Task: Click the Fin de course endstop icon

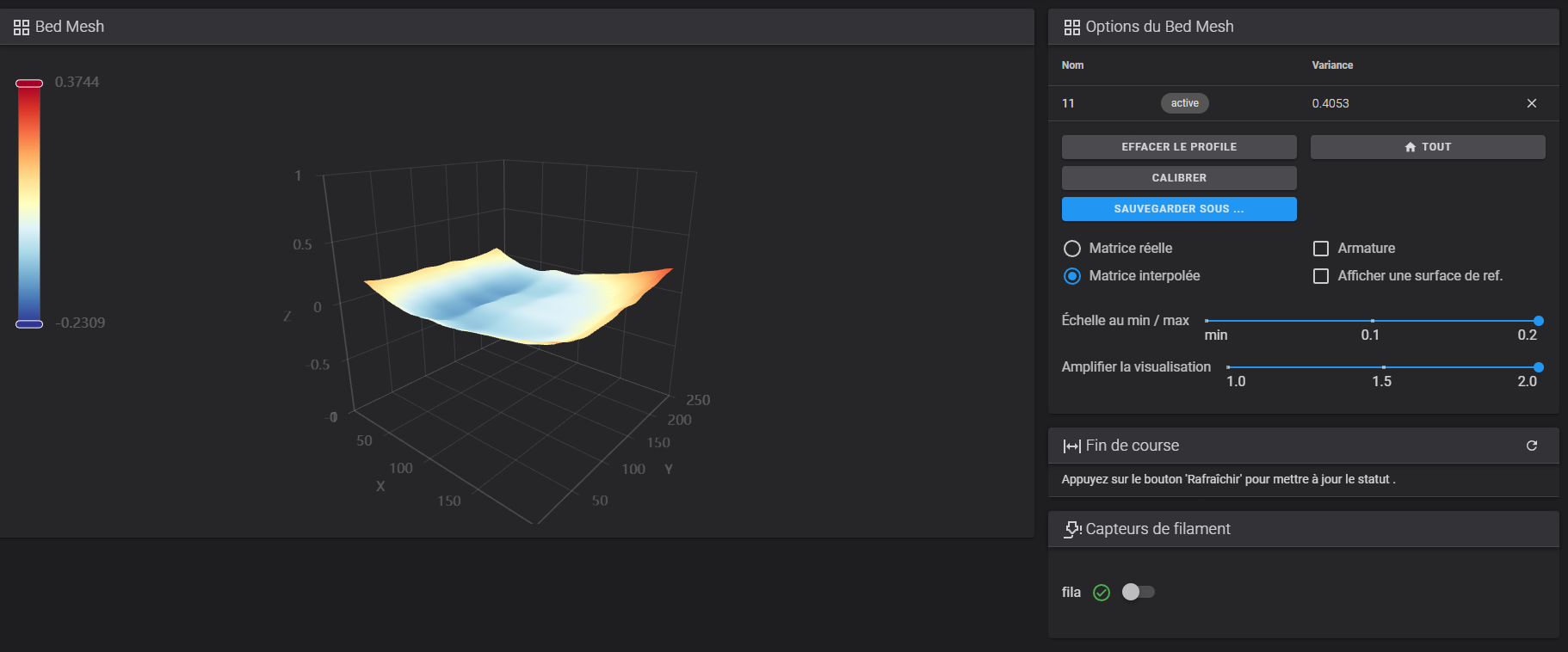Action: point(1071,446)
